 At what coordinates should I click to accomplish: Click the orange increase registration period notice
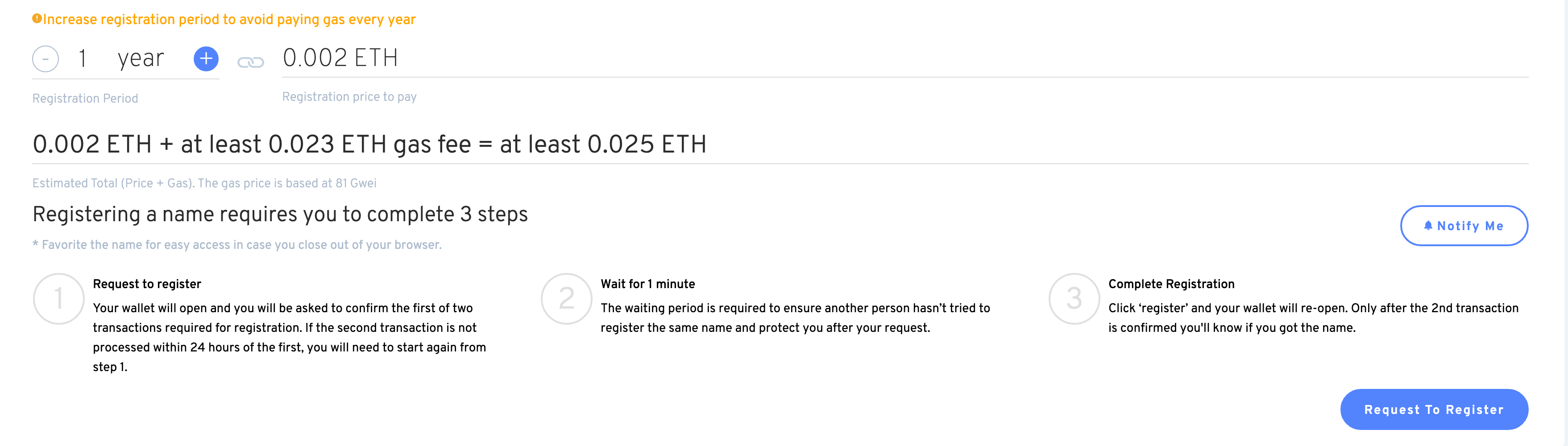coord(229,20)
